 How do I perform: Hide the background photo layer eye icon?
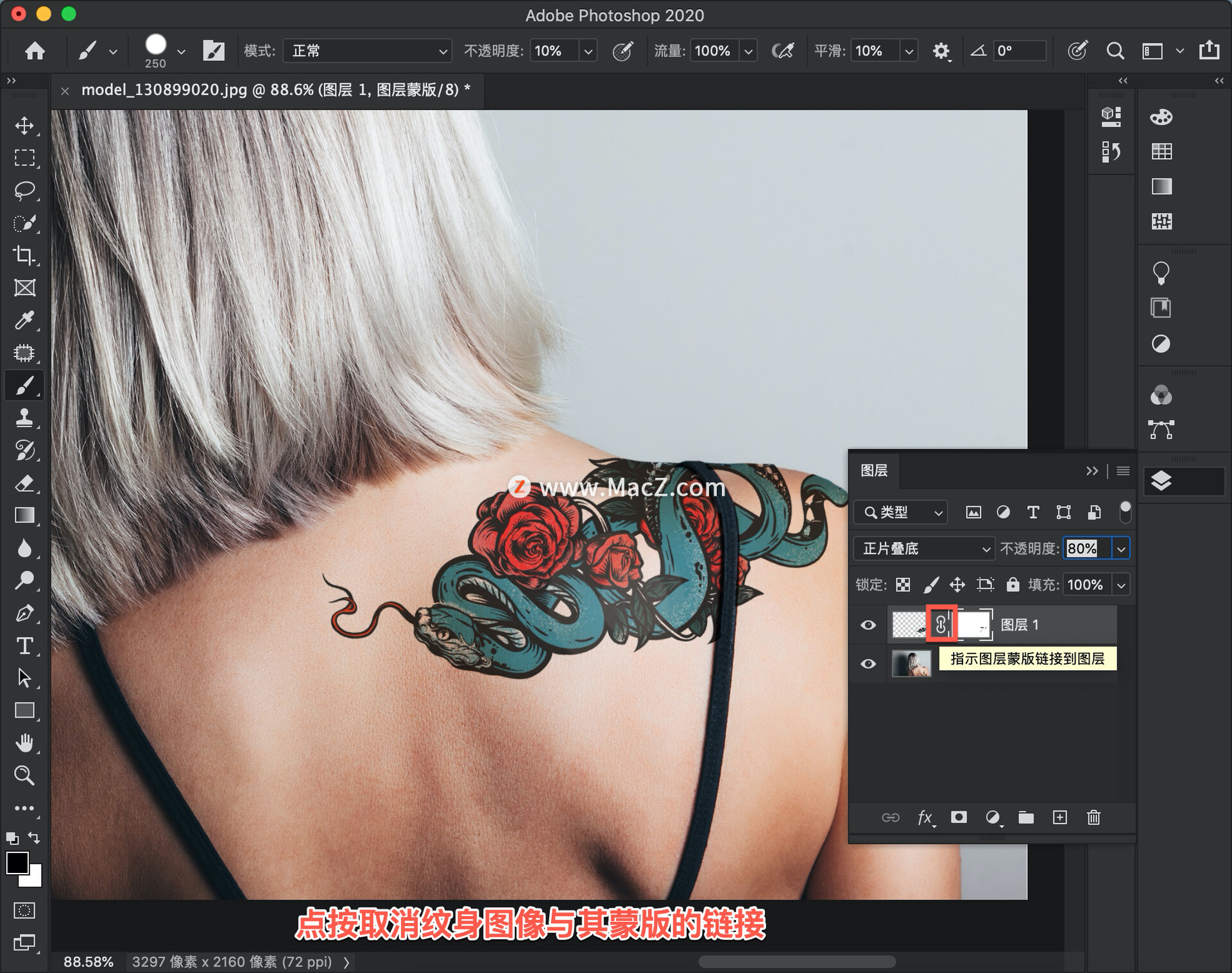pos(868,664)
